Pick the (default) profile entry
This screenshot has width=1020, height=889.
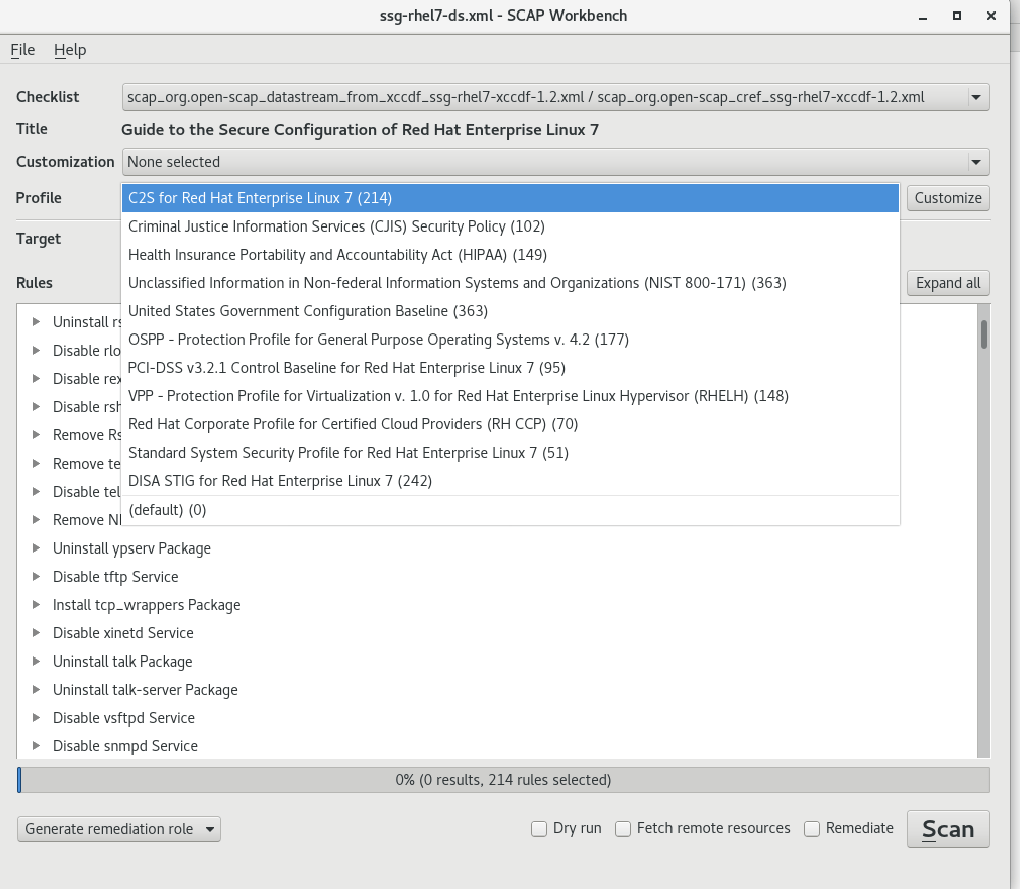167,510
